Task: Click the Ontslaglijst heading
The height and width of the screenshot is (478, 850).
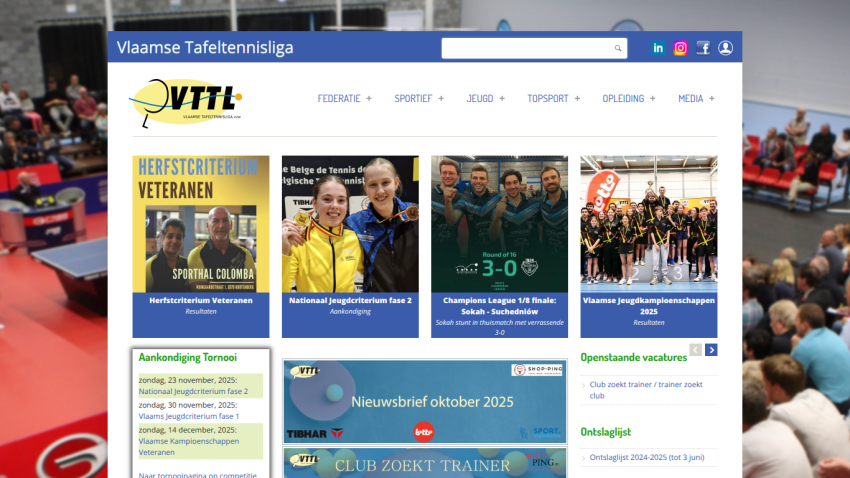Action: click(606, 432)
